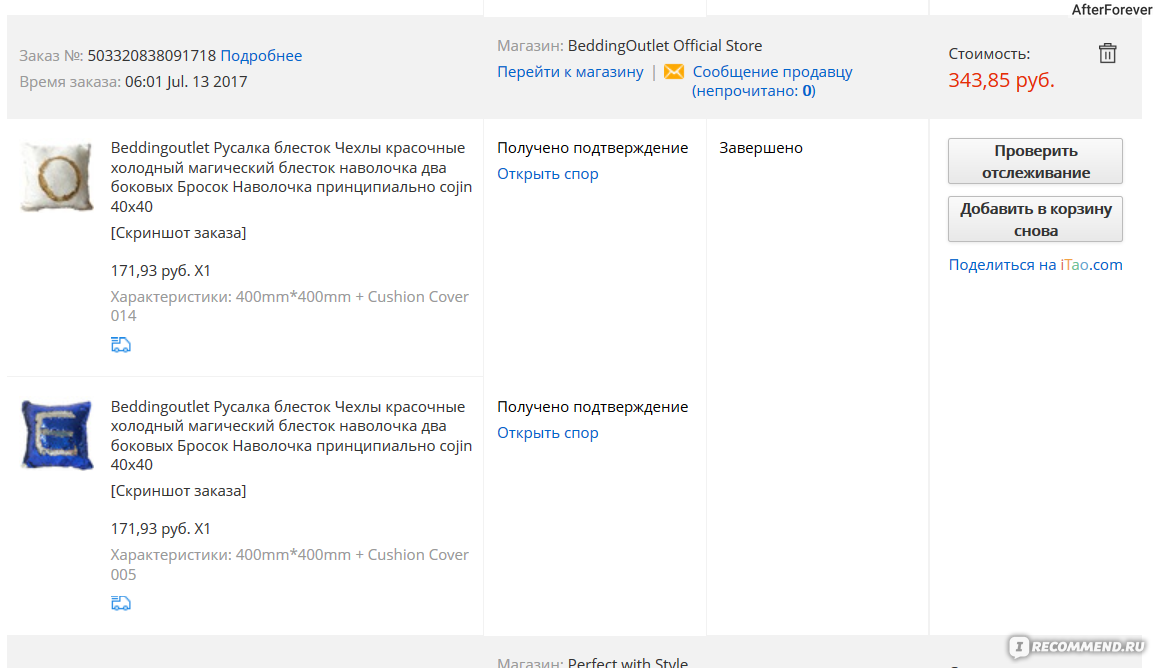Click price 171,93 руб. X1 of white pillow
1156x668 pixels.
pos(161,271)
